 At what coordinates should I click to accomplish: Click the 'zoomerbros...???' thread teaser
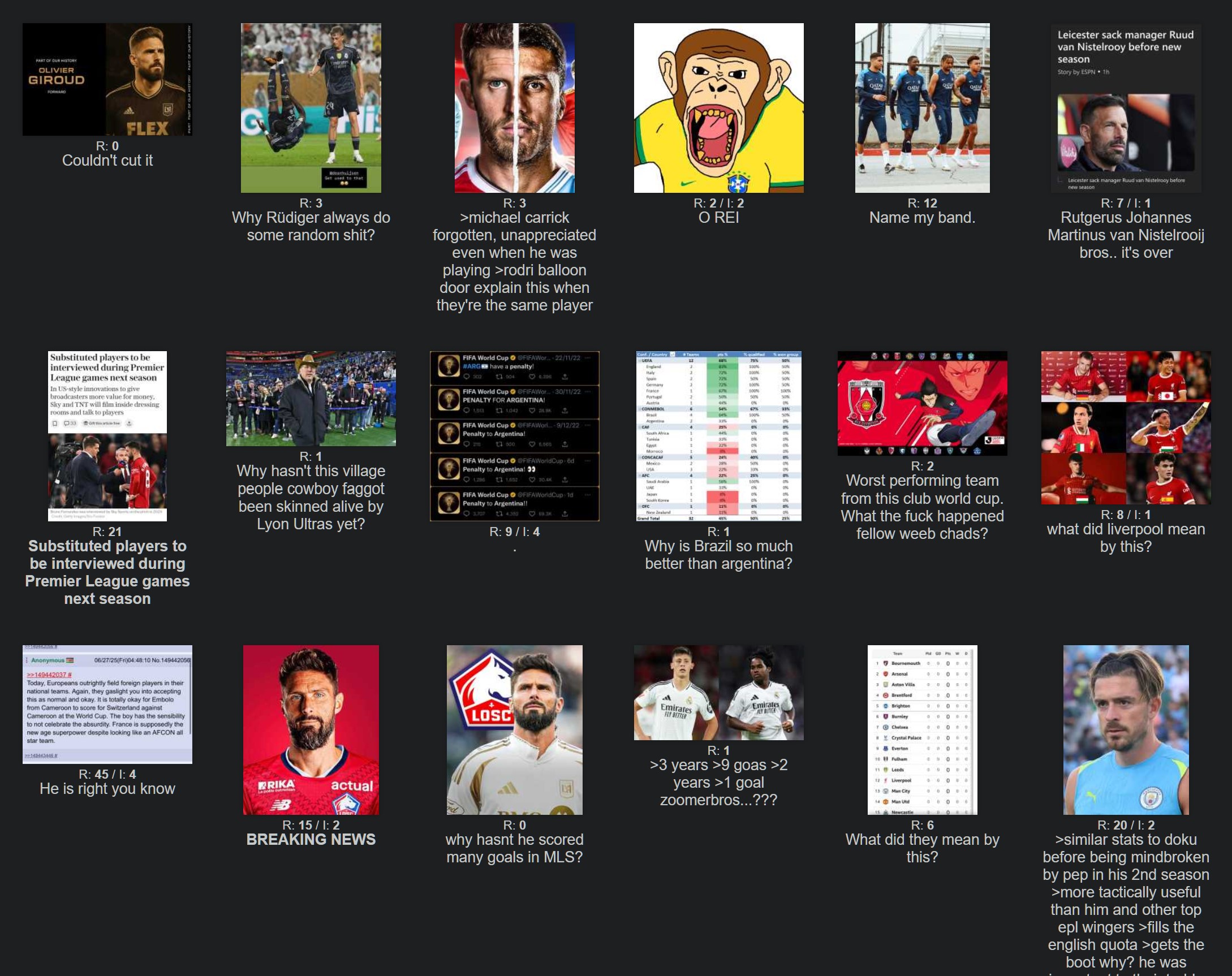click(x=718, y=783)
